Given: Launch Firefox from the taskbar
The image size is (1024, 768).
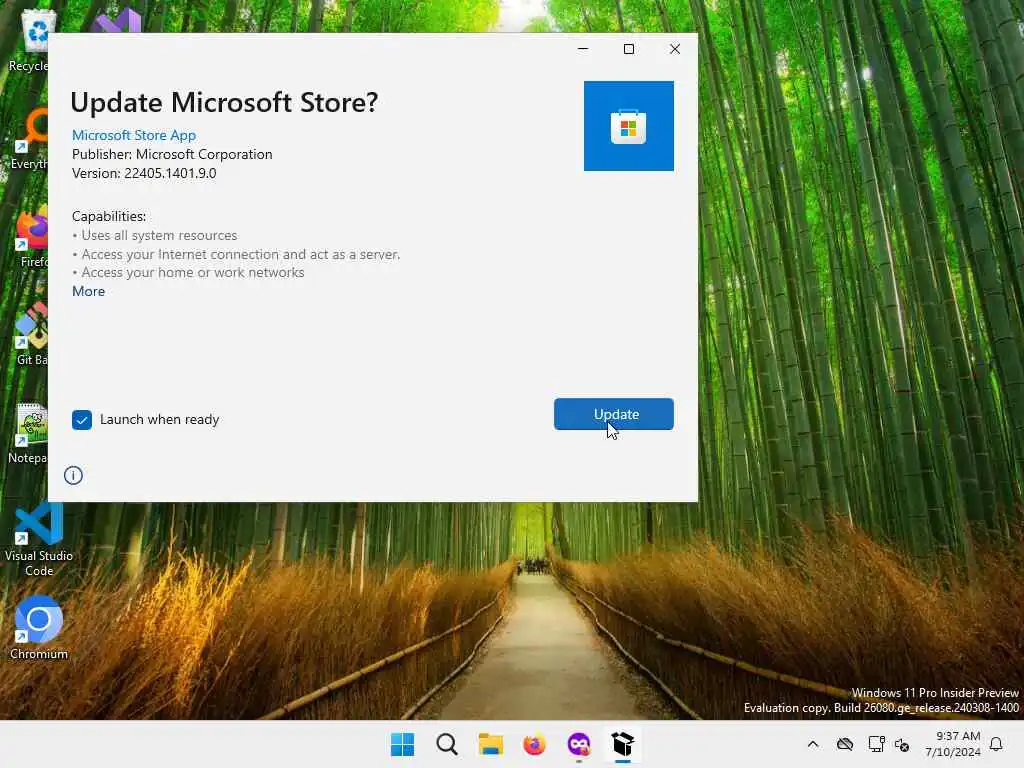Looking at the screenshot, I should (534, 744).
